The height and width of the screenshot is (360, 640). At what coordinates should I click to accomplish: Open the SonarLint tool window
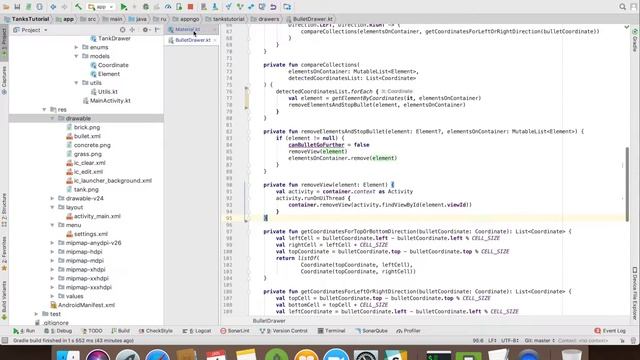[235, 331]
